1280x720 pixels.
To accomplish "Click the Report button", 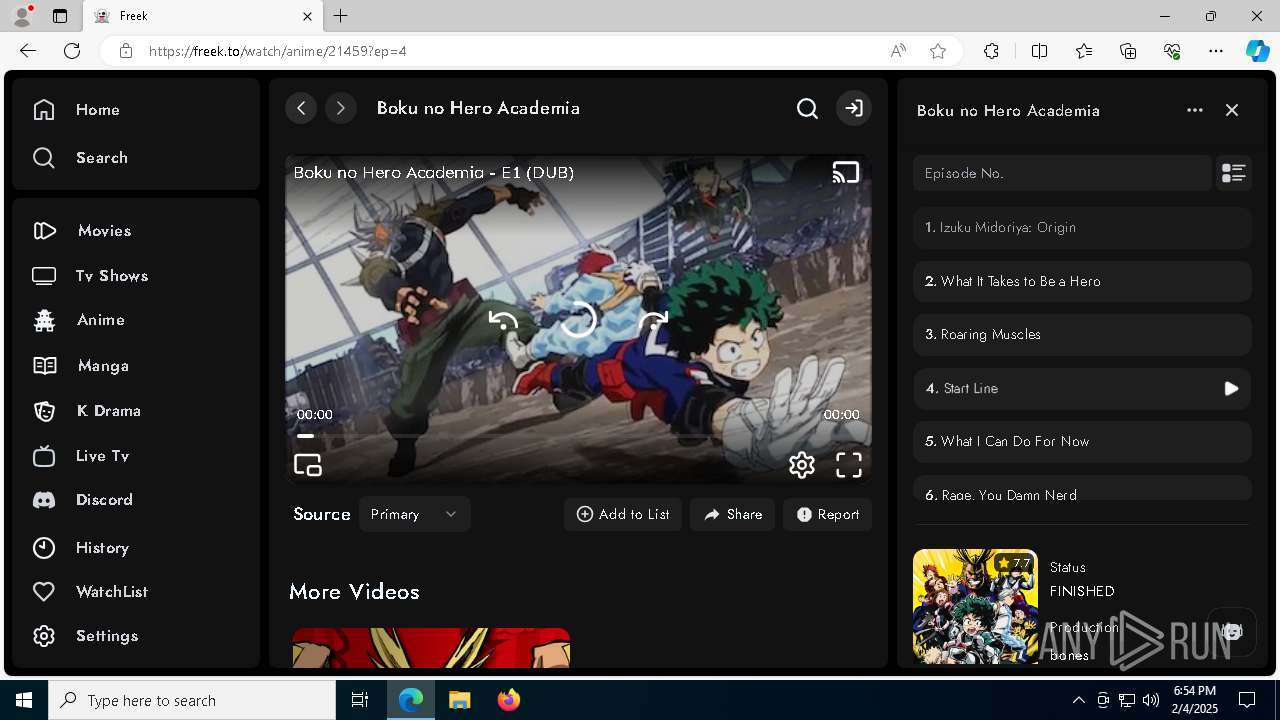I will 828,514.
